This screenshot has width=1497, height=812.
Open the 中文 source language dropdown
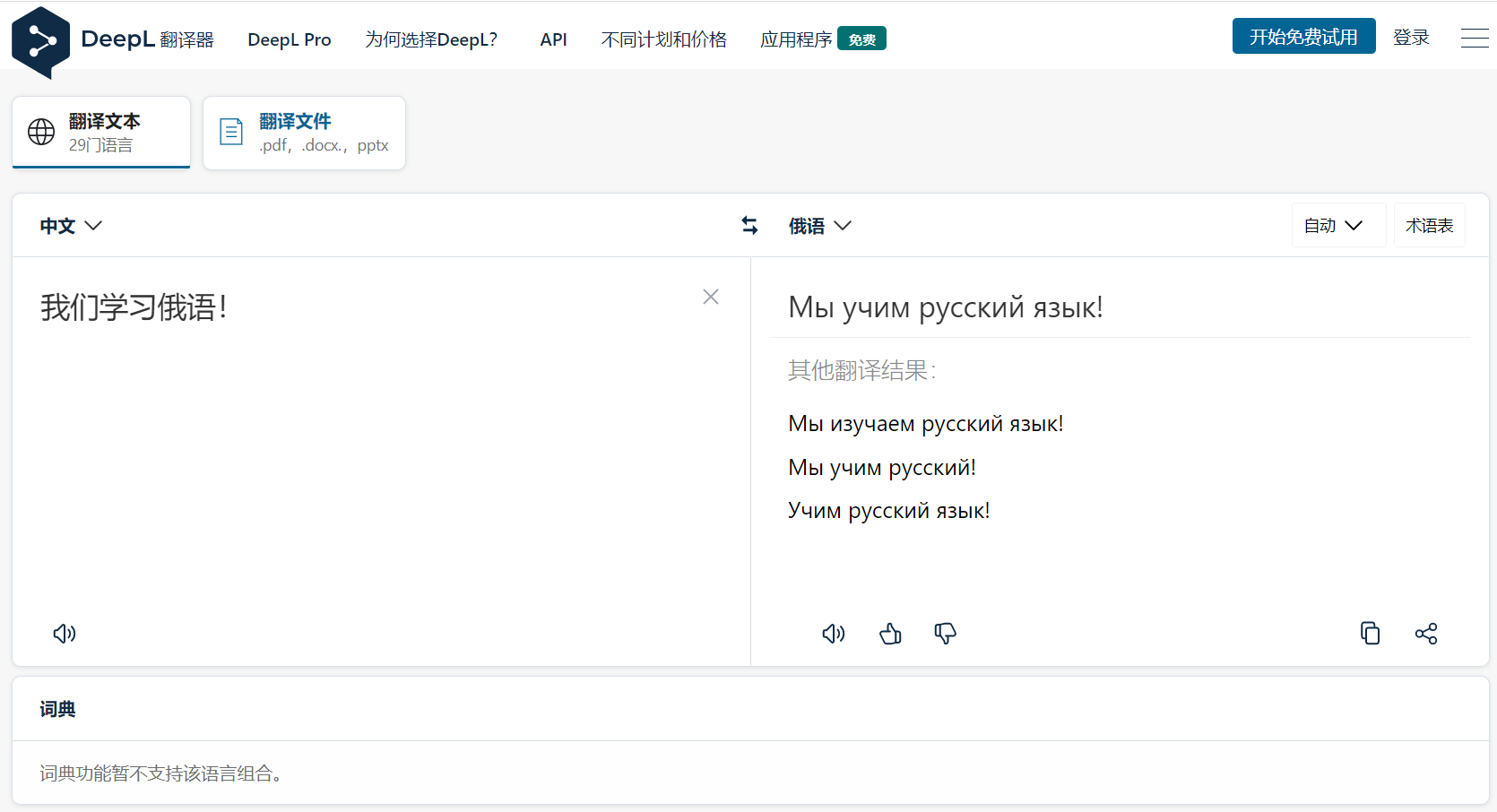point(71,226)
